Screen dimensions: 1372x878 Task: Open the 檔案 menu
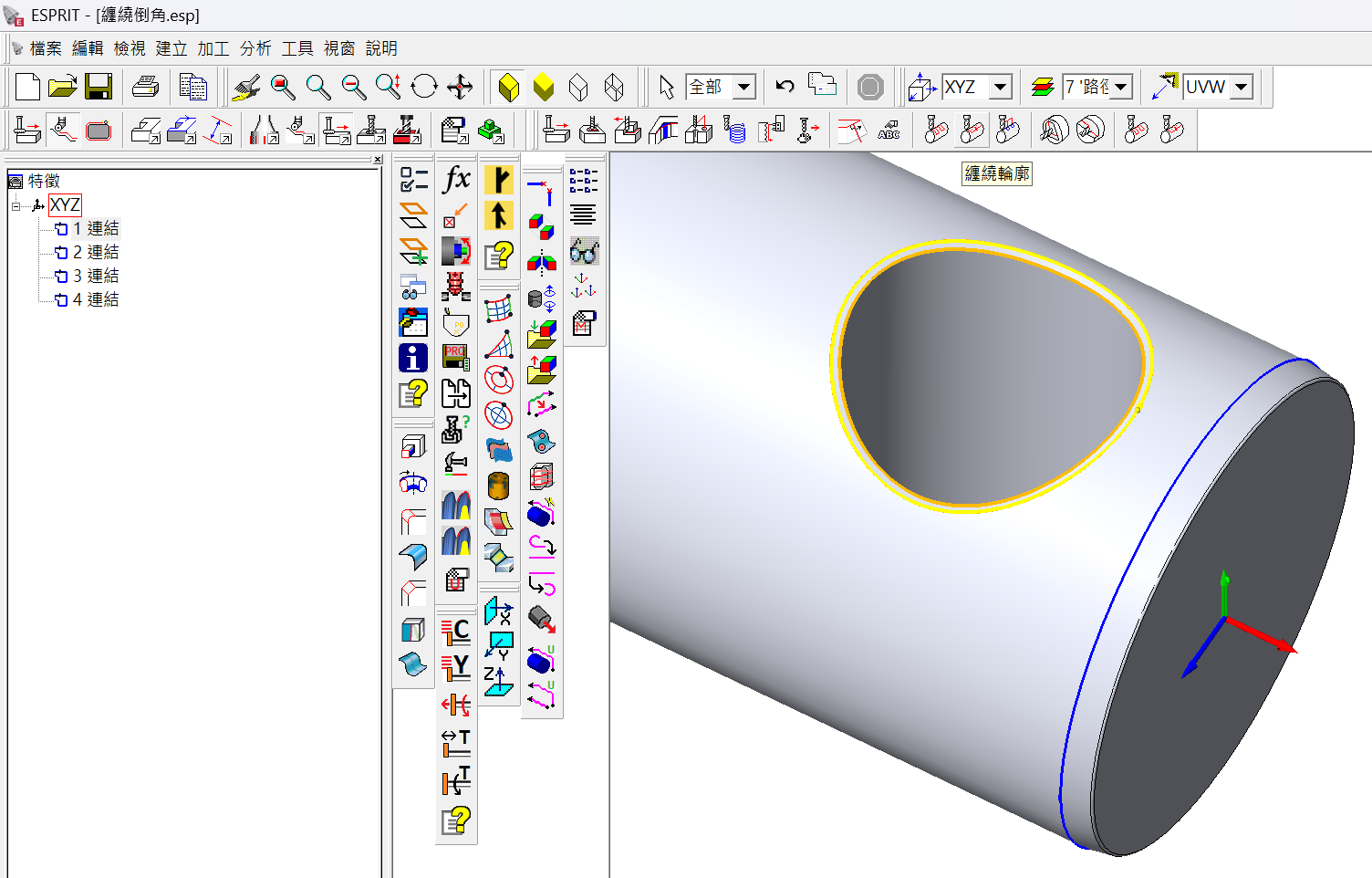pyautogui.click(x=46, y=48)
